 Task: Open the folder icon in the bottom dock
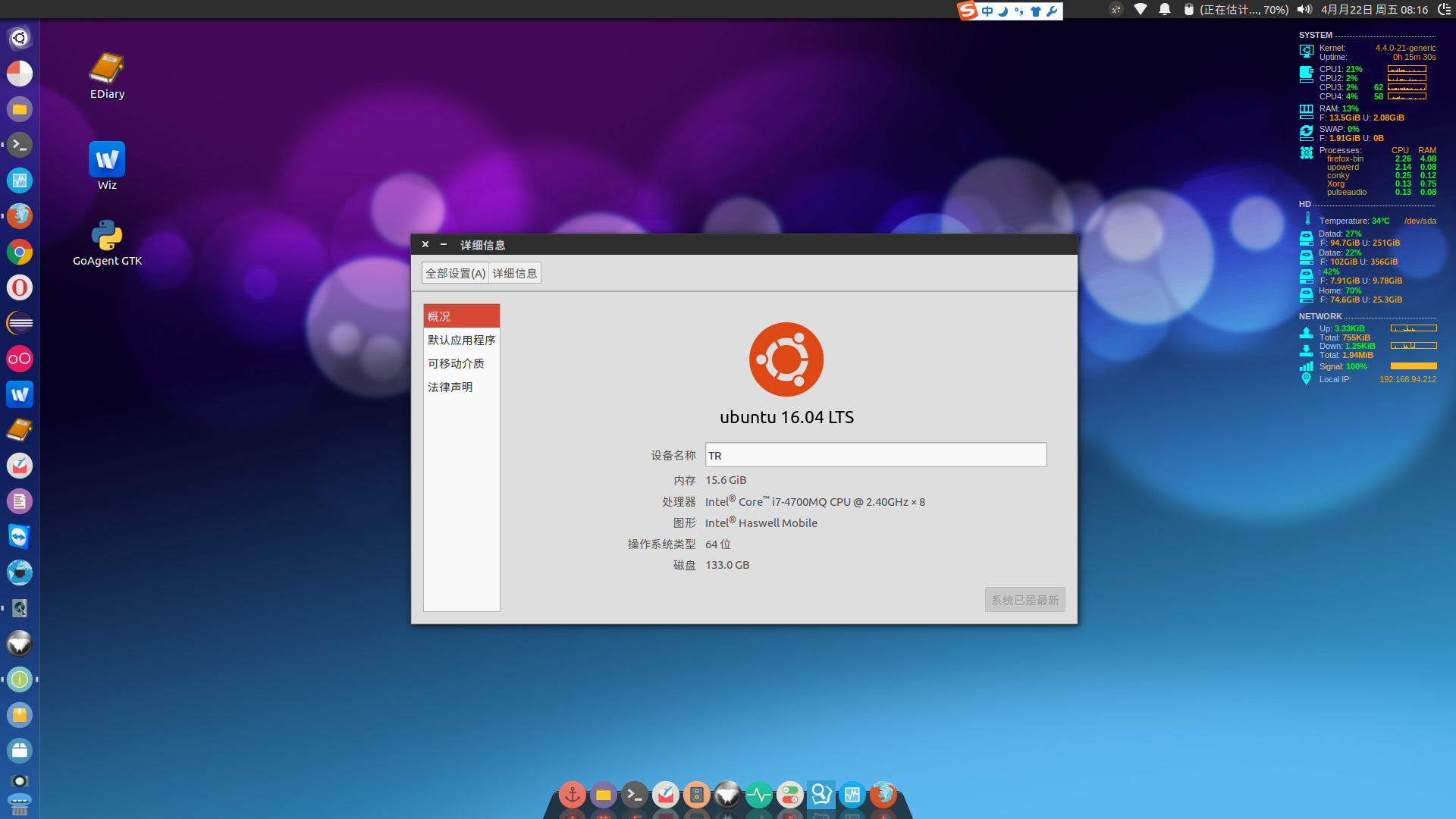[604, 795]
